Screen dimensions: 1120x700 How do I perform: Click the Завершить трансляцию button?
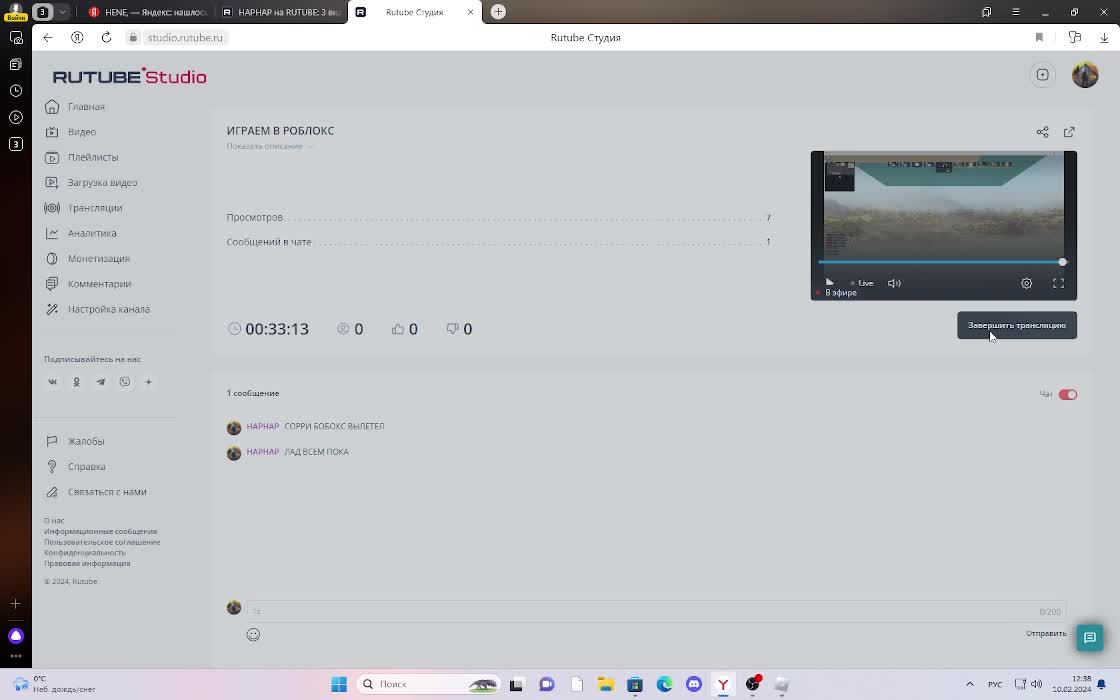(x=1016, y=326)
